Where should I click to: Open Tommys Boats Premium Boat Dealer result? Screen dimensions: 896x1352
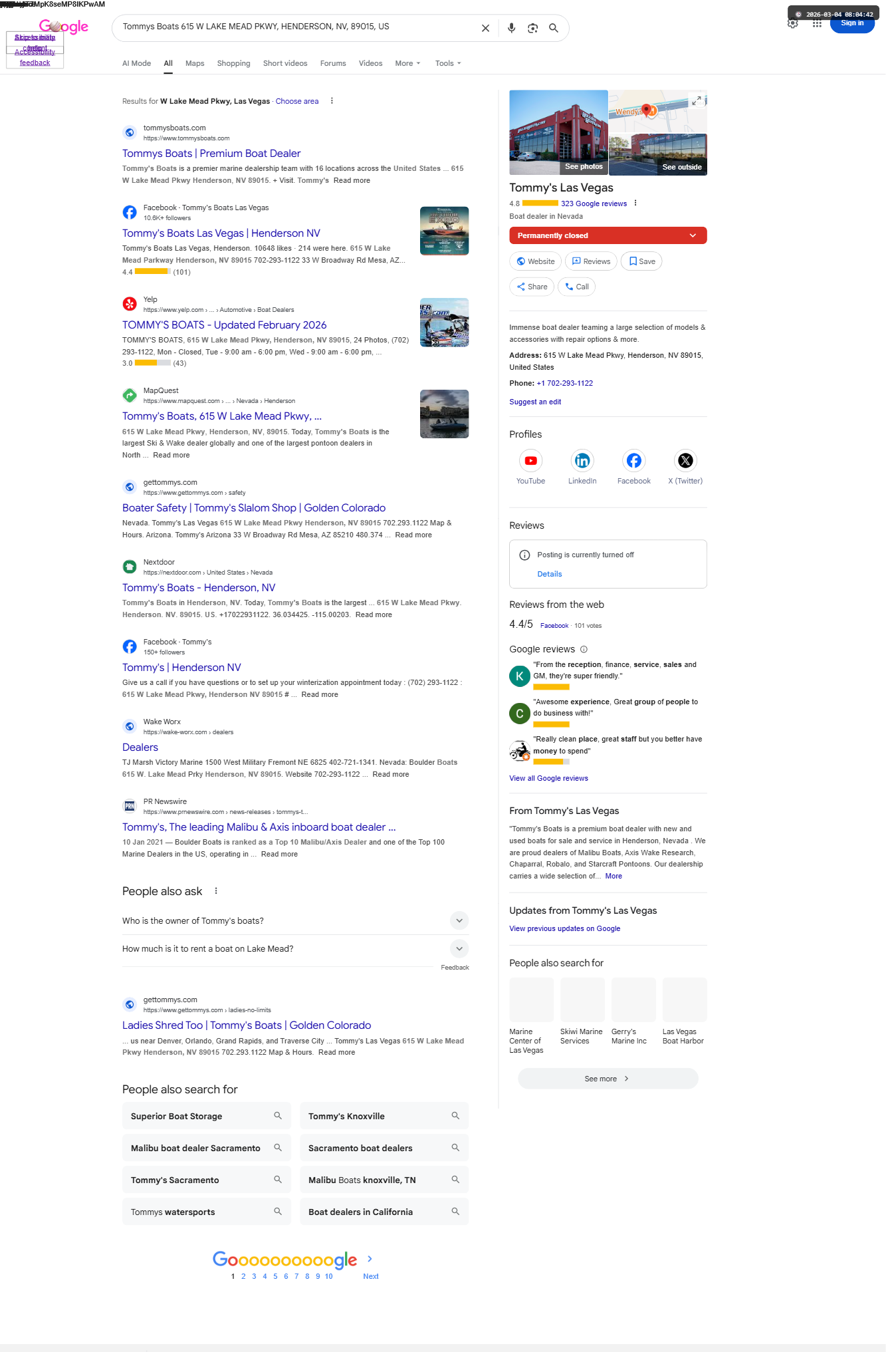tap(211, 154)
